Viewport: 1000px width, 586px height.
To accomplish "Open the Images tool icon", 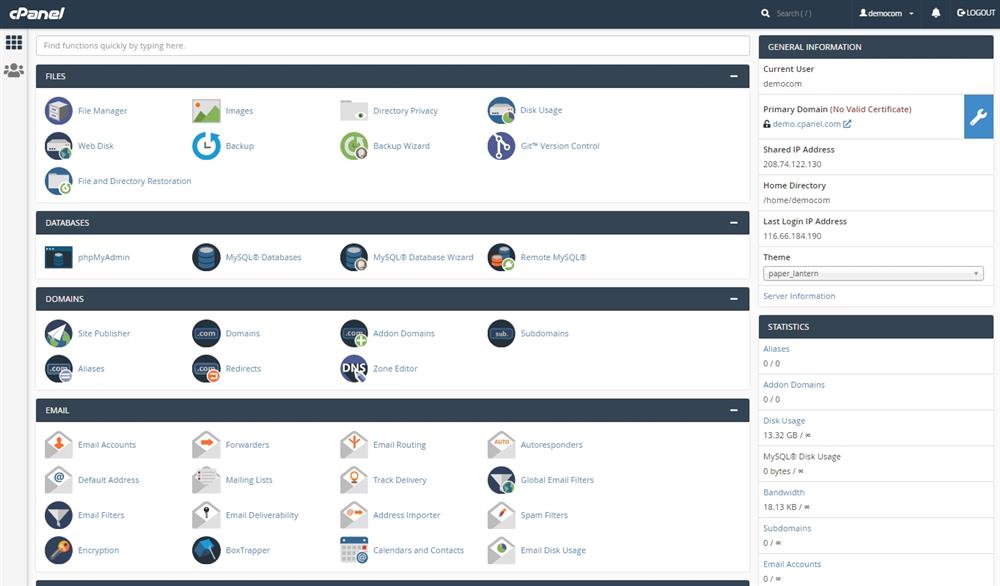I will click(206, 111).
